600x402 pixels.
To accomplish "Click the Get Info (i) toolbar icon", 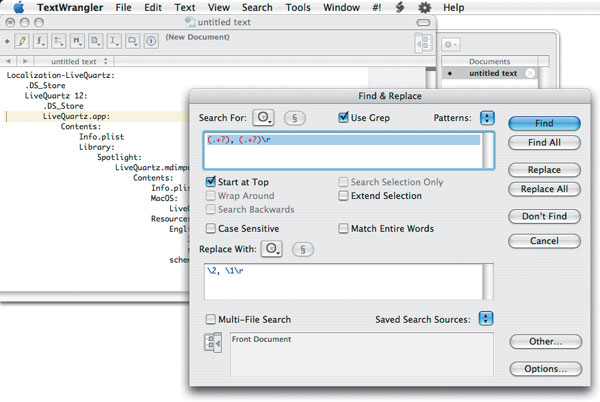I will point(150,41).
